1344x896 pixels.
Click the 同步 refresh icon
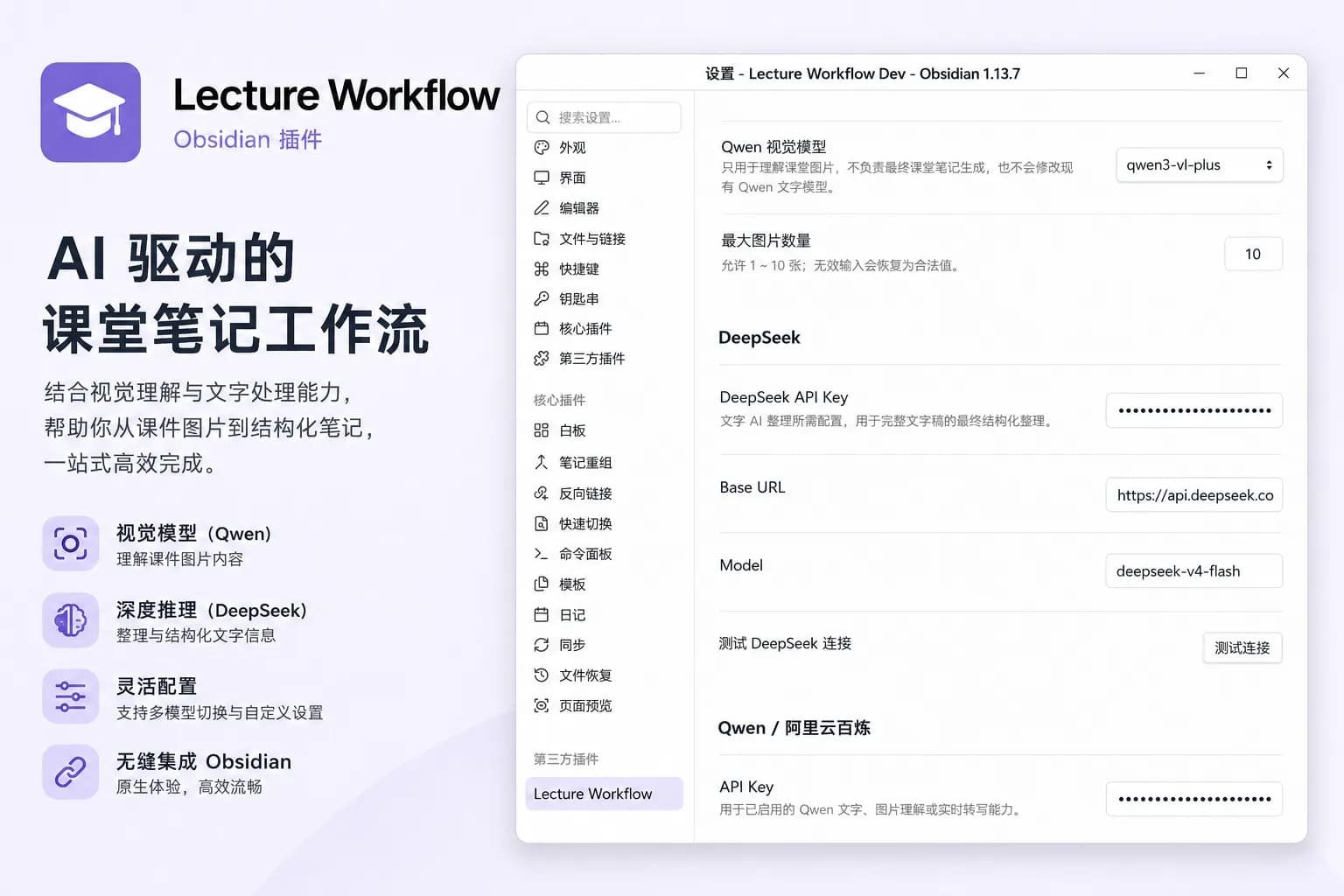pyautogui.click(x=542, y=645)
